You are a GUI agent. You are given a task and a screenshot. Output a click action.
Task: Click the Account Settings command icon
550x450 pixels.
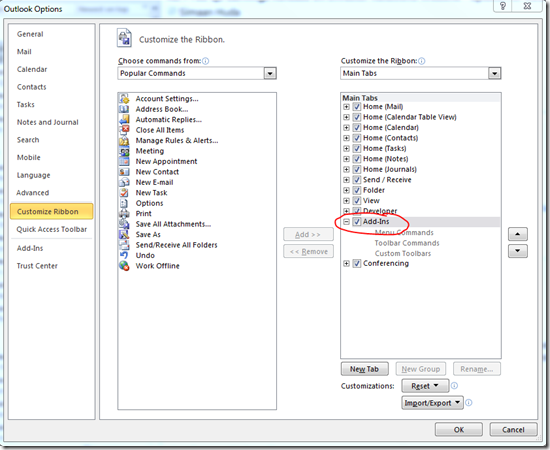click(x=124, y=99)
